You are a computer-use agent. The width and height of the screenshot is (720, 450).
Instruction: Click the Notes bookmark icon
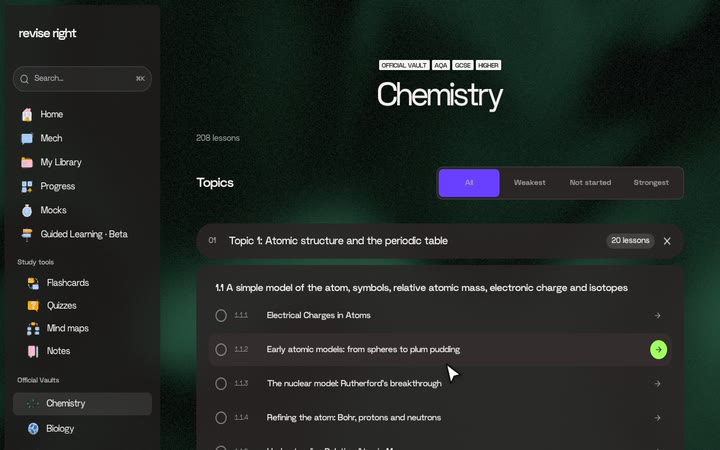(x=33, y=351)
